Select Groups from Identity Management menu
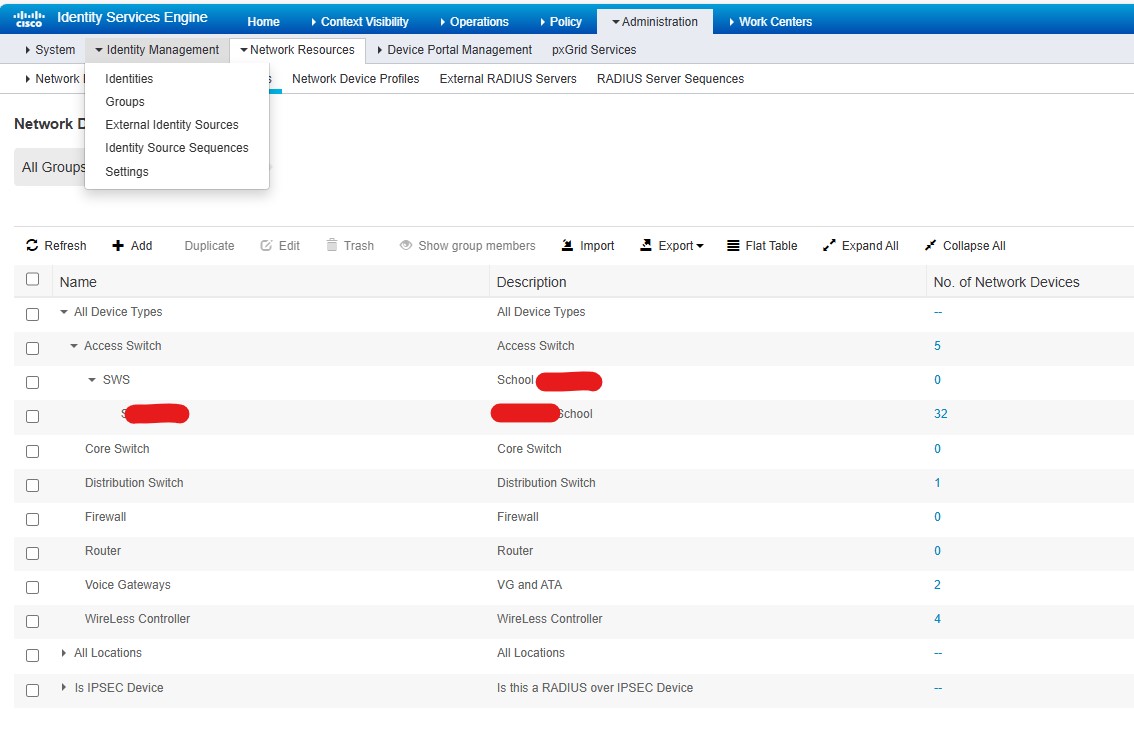 (x=124, y=101)
